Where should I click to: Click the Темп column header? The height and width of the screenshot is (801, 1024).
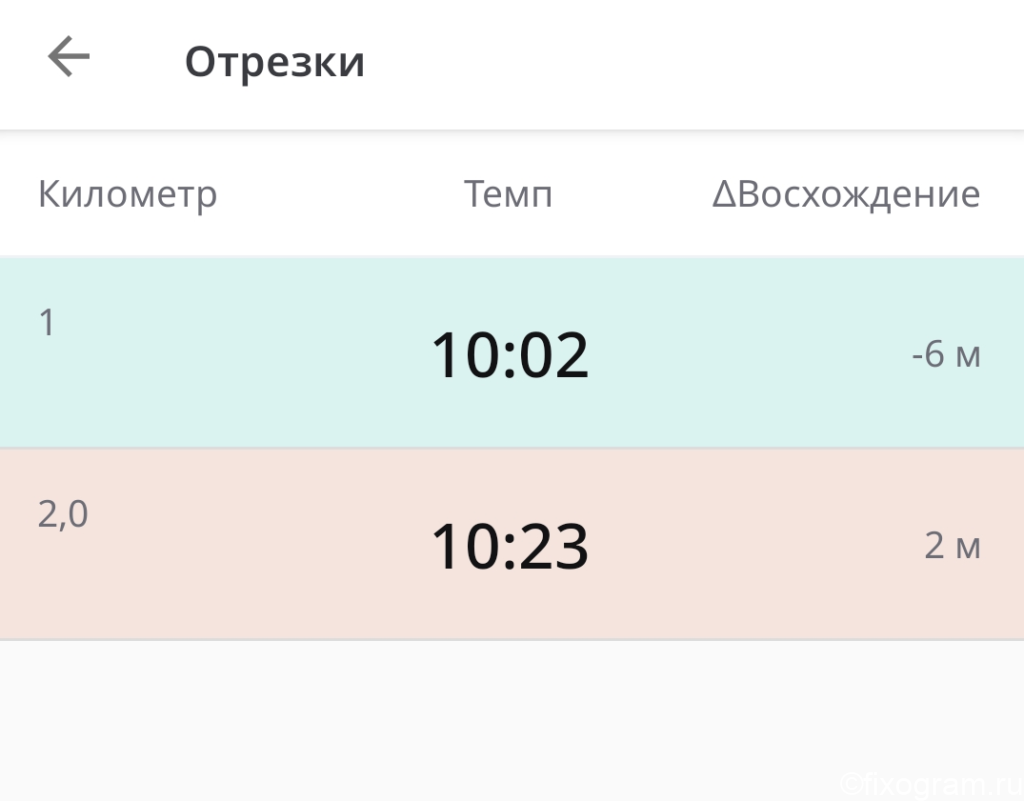508,195
